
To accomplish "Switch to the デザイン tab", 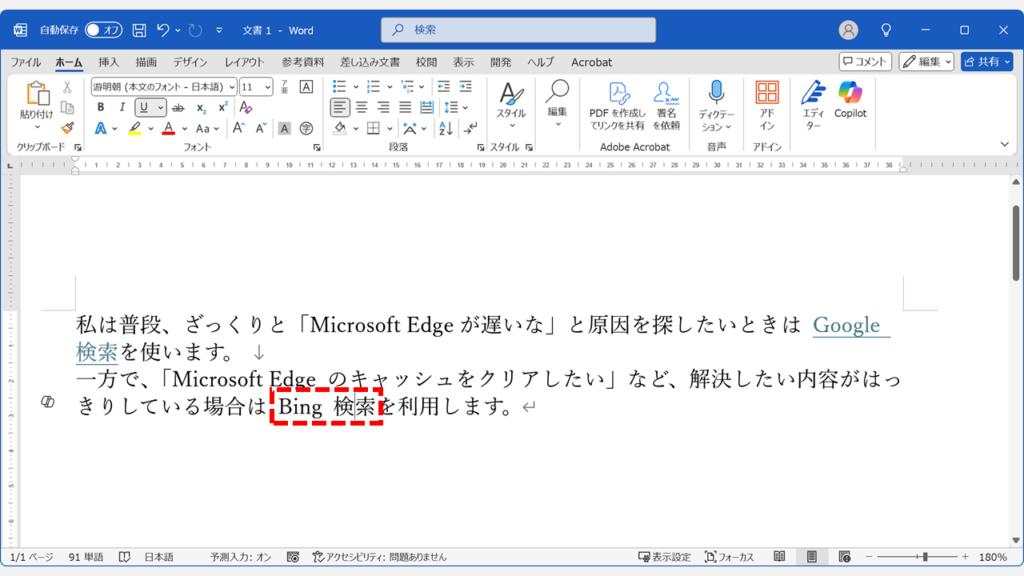I will click(x=190, y=62).
